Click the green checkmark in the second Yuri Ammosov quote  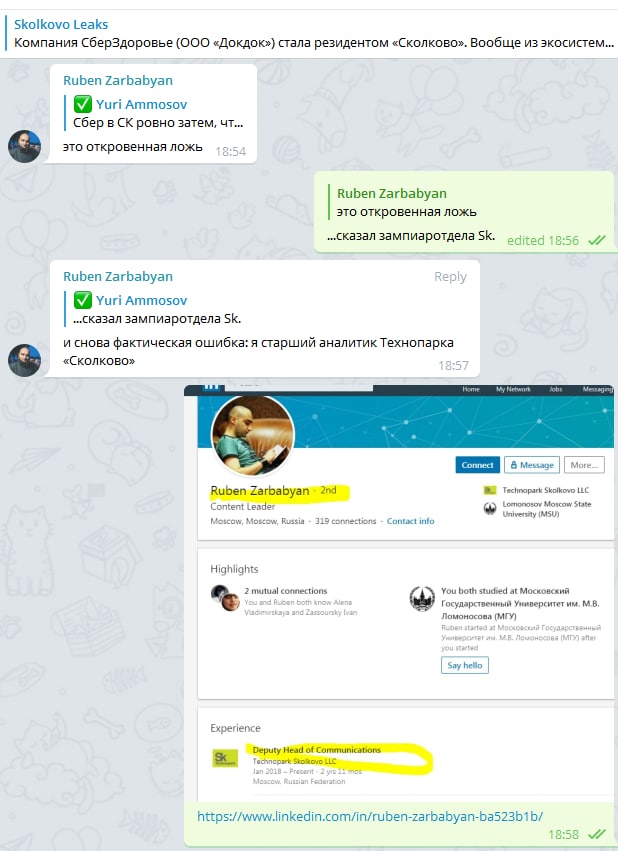point(82,300)
